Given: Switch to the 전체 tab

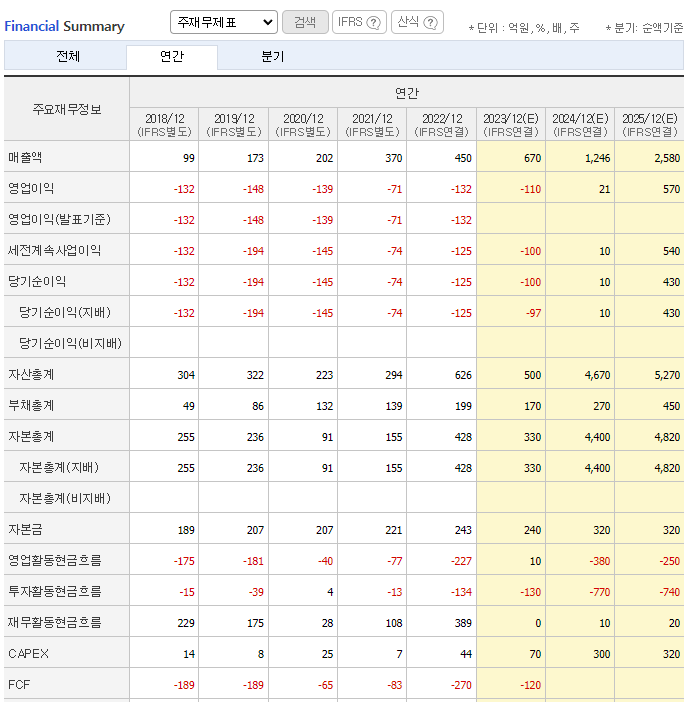Looking at the screenshot, I should (x=68, y=56).
